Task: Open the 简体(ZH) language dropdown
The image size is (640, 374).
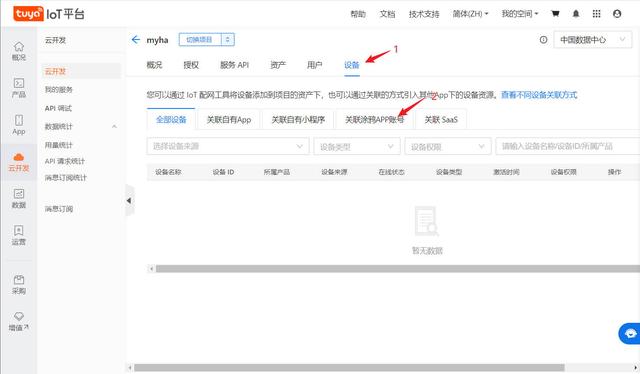Action: (470, 14)
